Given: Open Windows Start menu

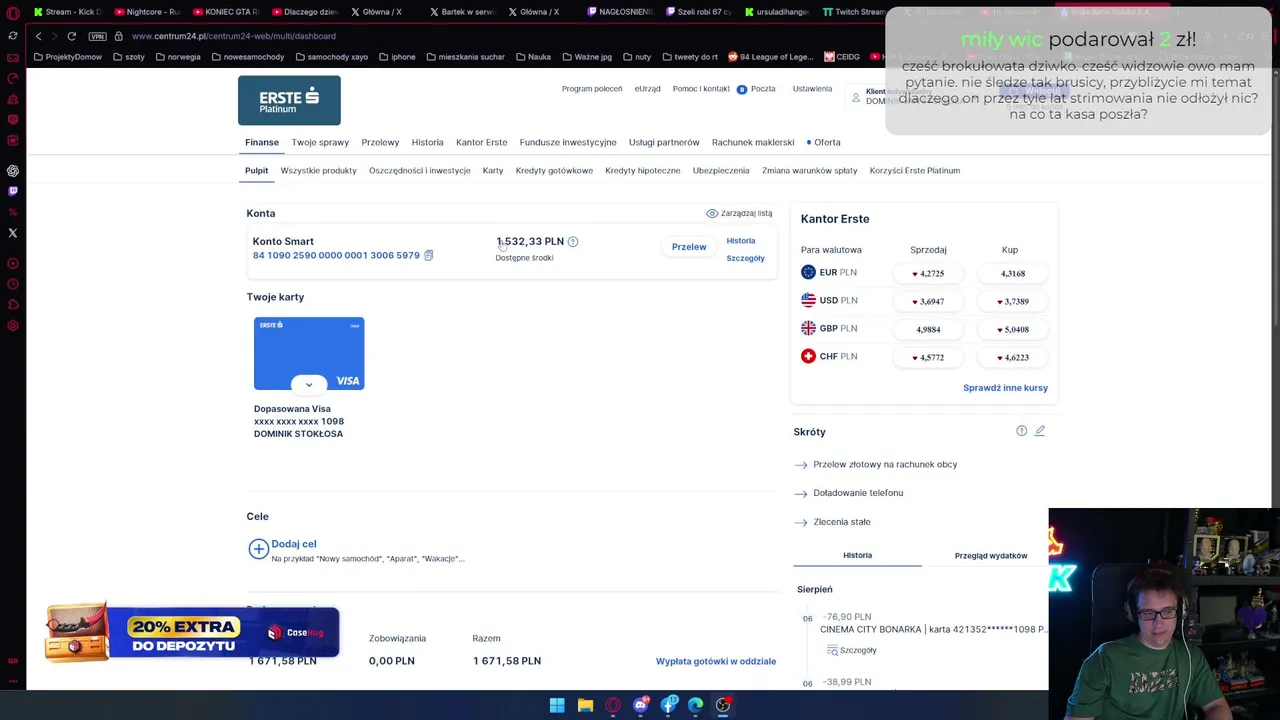Looking at the screenshot, I should pyautogui.click(x=557, y=706).
